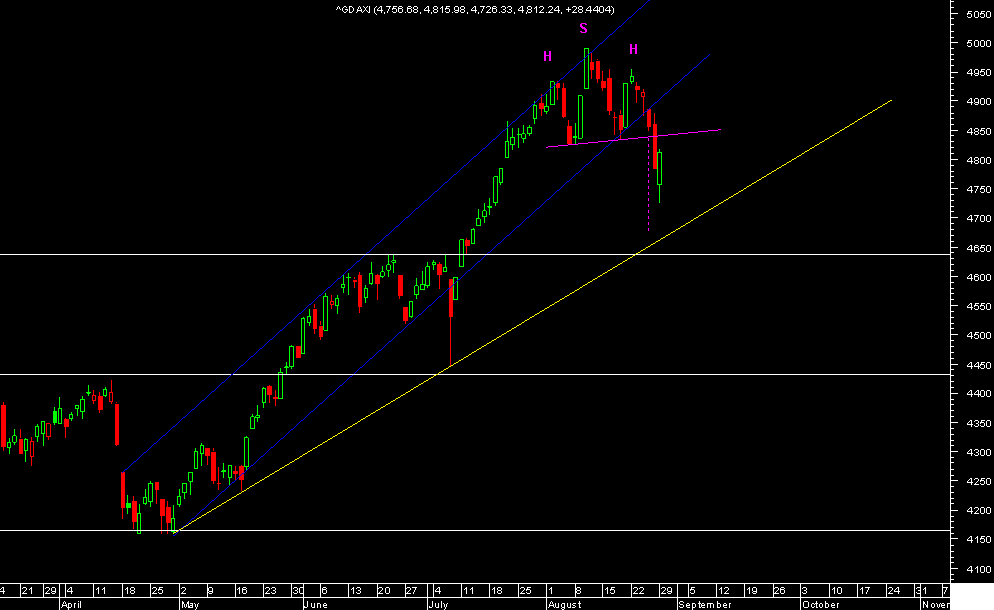Select the April month label

[x=72, y=604]
